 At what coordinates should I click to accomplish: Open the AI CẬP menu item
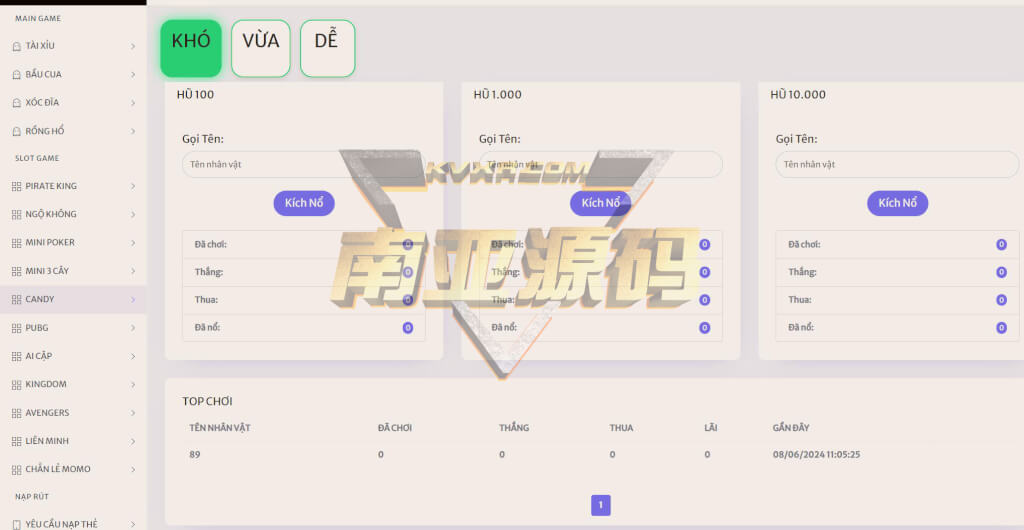73,356
